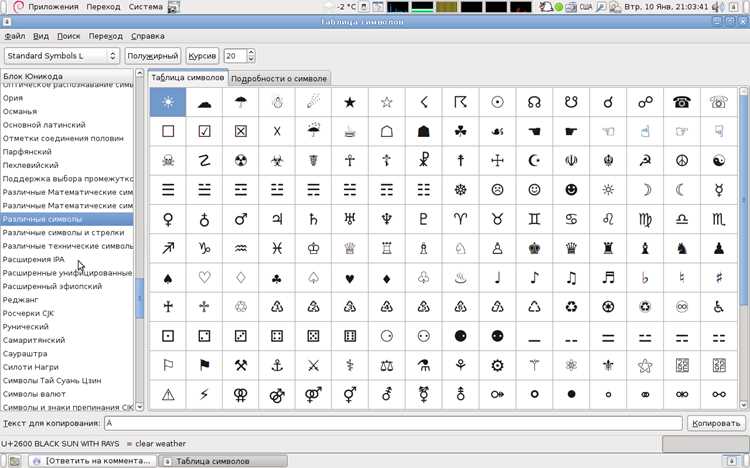The image size is (750, 468).
Task: Select the die face five symbol
Action: tap(313, 336)
